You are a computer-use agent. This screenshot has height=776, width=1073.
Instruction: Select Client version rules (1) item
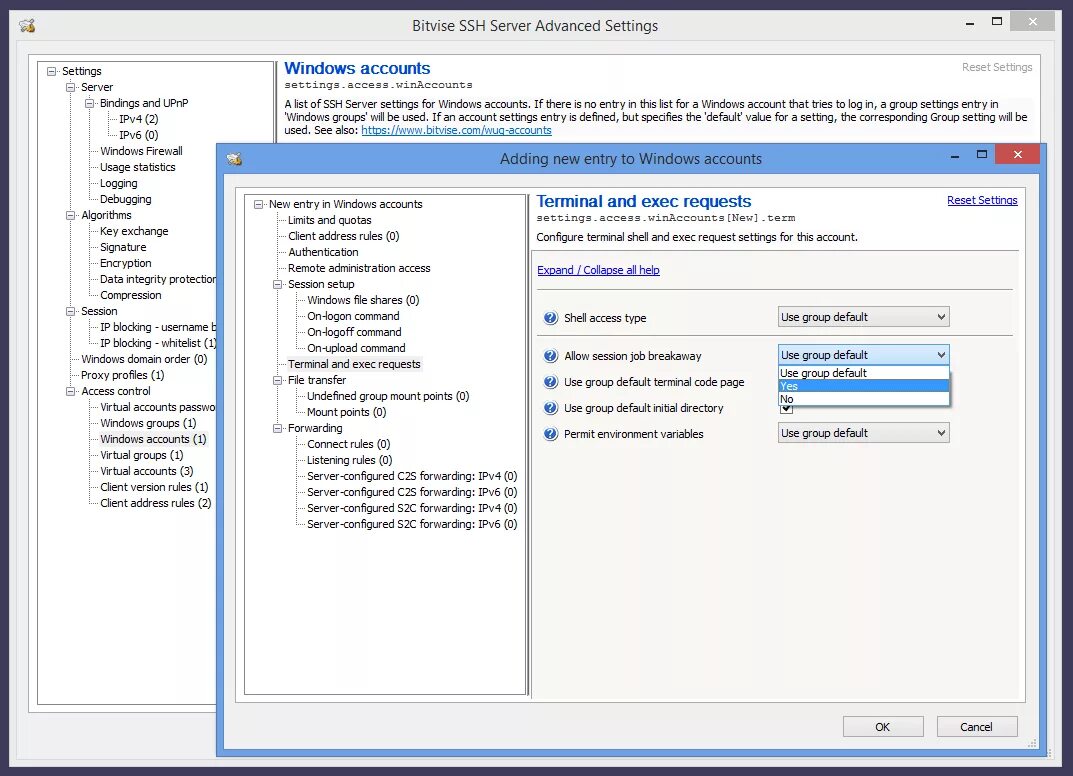(154, 487)
